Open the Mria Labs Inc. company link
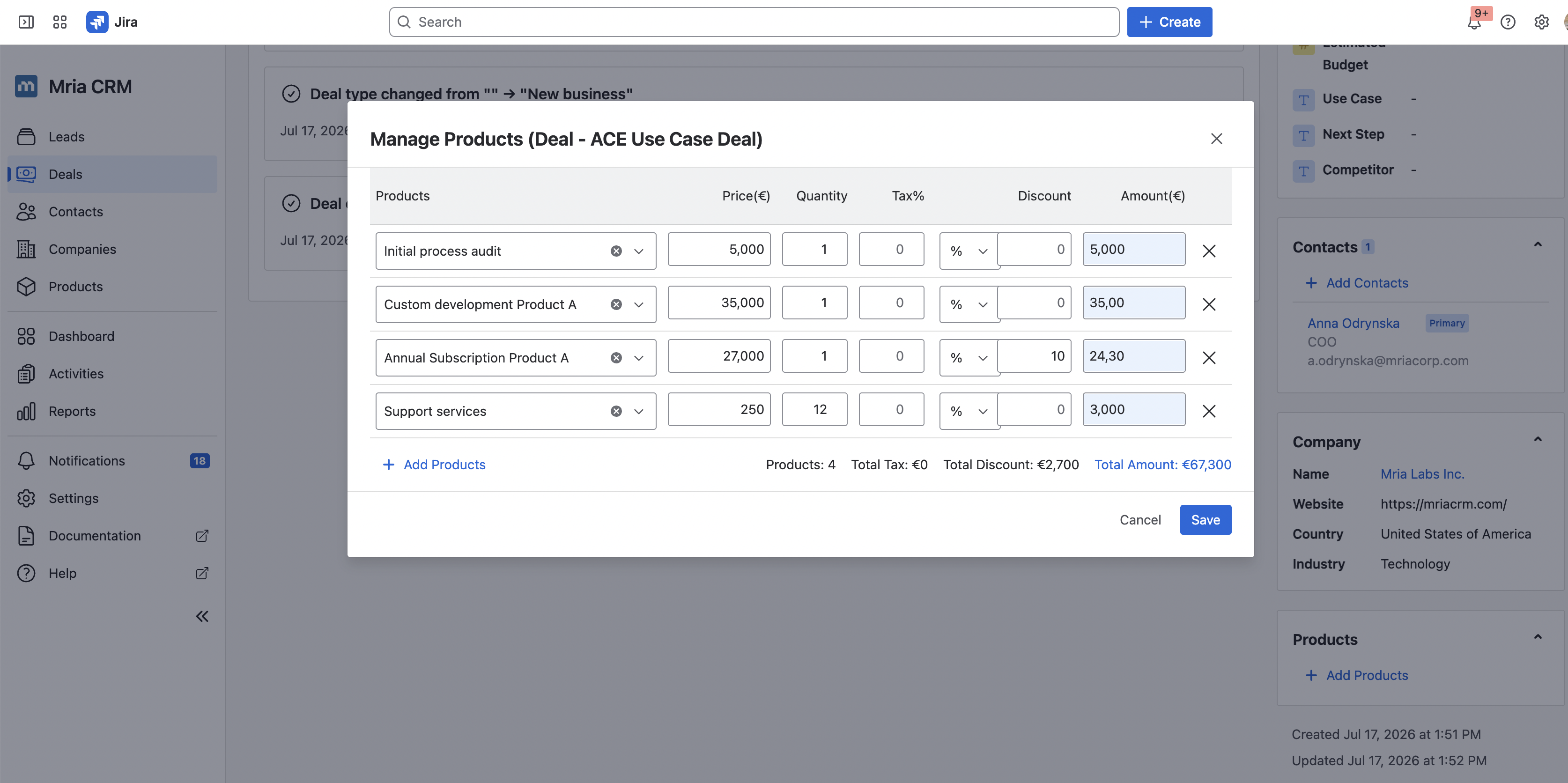This screenshot has height=783, width=1568. click(1422, 474)
